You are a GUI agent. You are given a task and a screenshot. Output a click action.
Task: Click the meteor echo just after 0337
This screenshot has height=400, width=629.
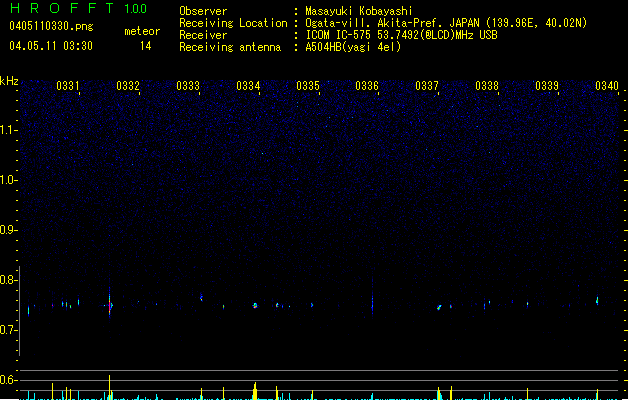click(x=439, y=307)
